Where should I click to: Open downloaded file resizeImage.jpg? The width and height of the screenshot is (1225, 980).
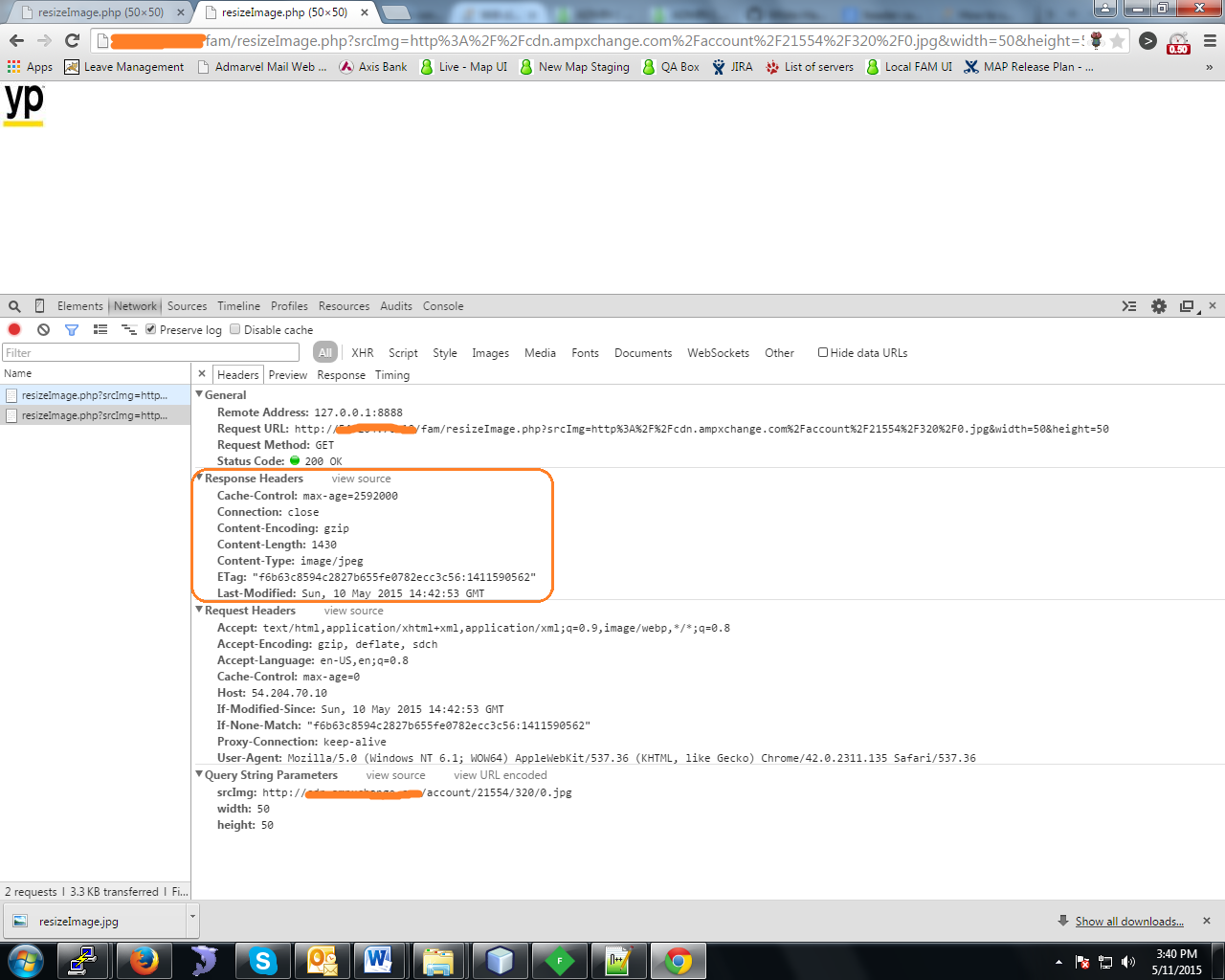tap(94, 922)
